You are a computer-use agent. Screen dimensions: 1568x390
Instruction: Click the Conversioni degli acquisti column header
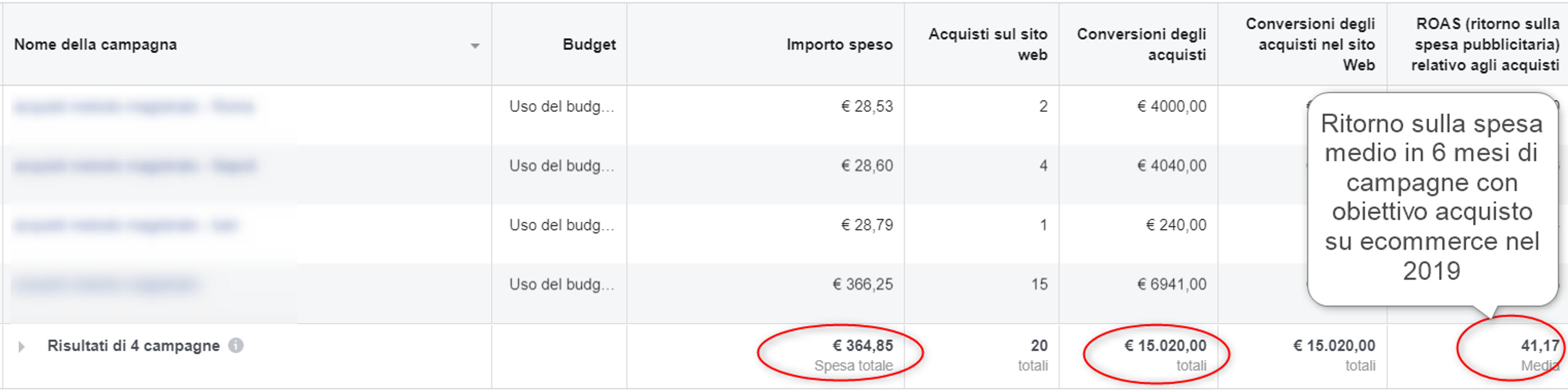pyautogui.click(x=1141, y=45)
